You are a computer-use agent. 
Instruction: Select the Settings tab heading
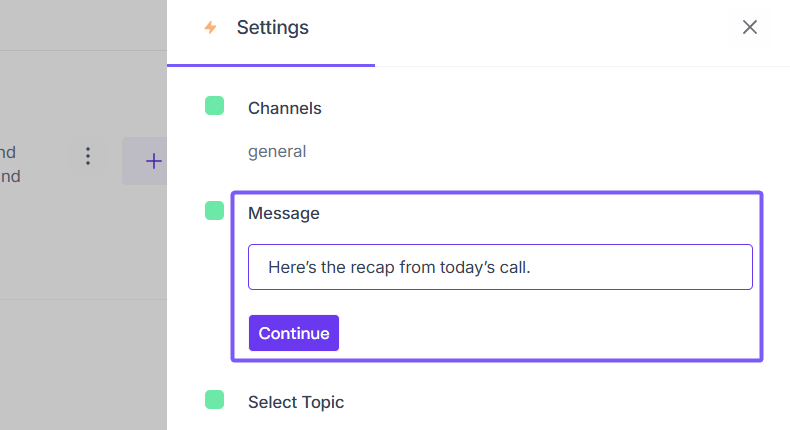click(x=272, y=28)
